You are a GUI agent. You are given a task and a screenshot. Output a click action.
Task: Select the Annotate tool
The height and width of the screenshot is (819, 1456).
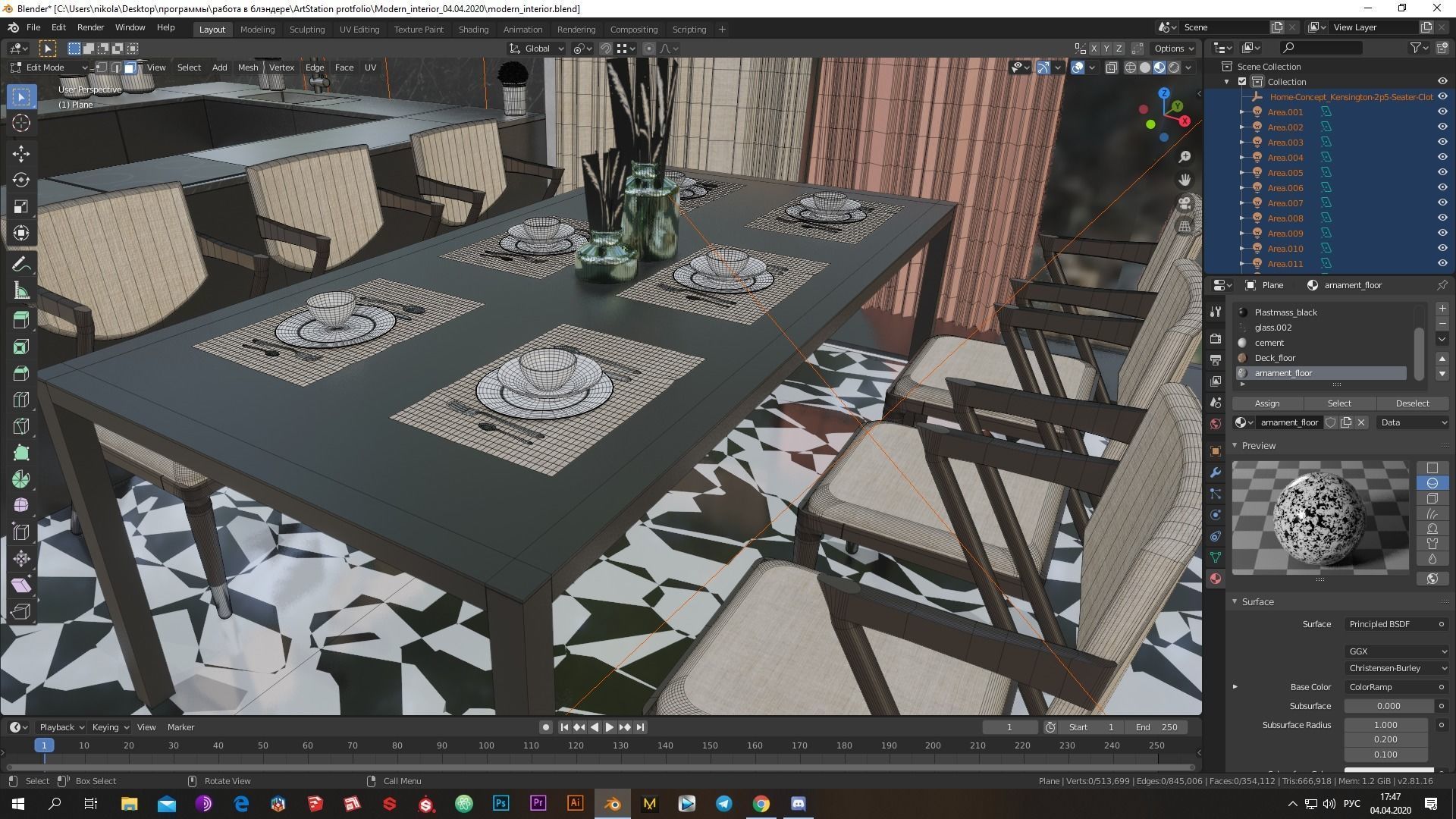(x=21, y=265)
